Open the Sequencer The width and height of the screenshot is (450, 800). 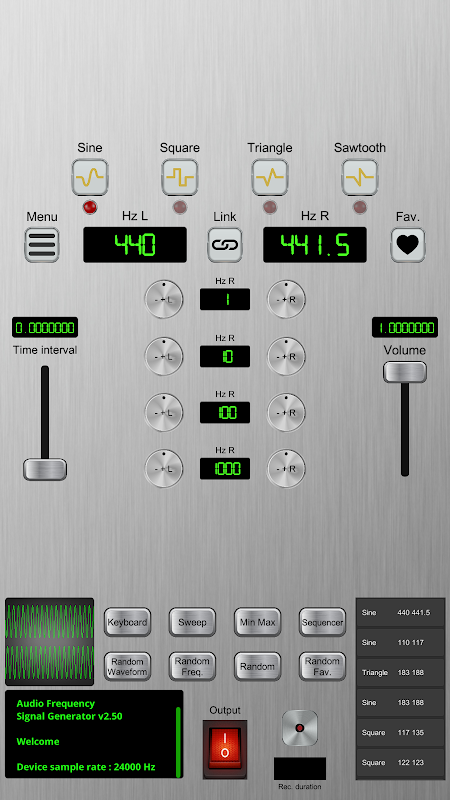(x=322, y=622)
